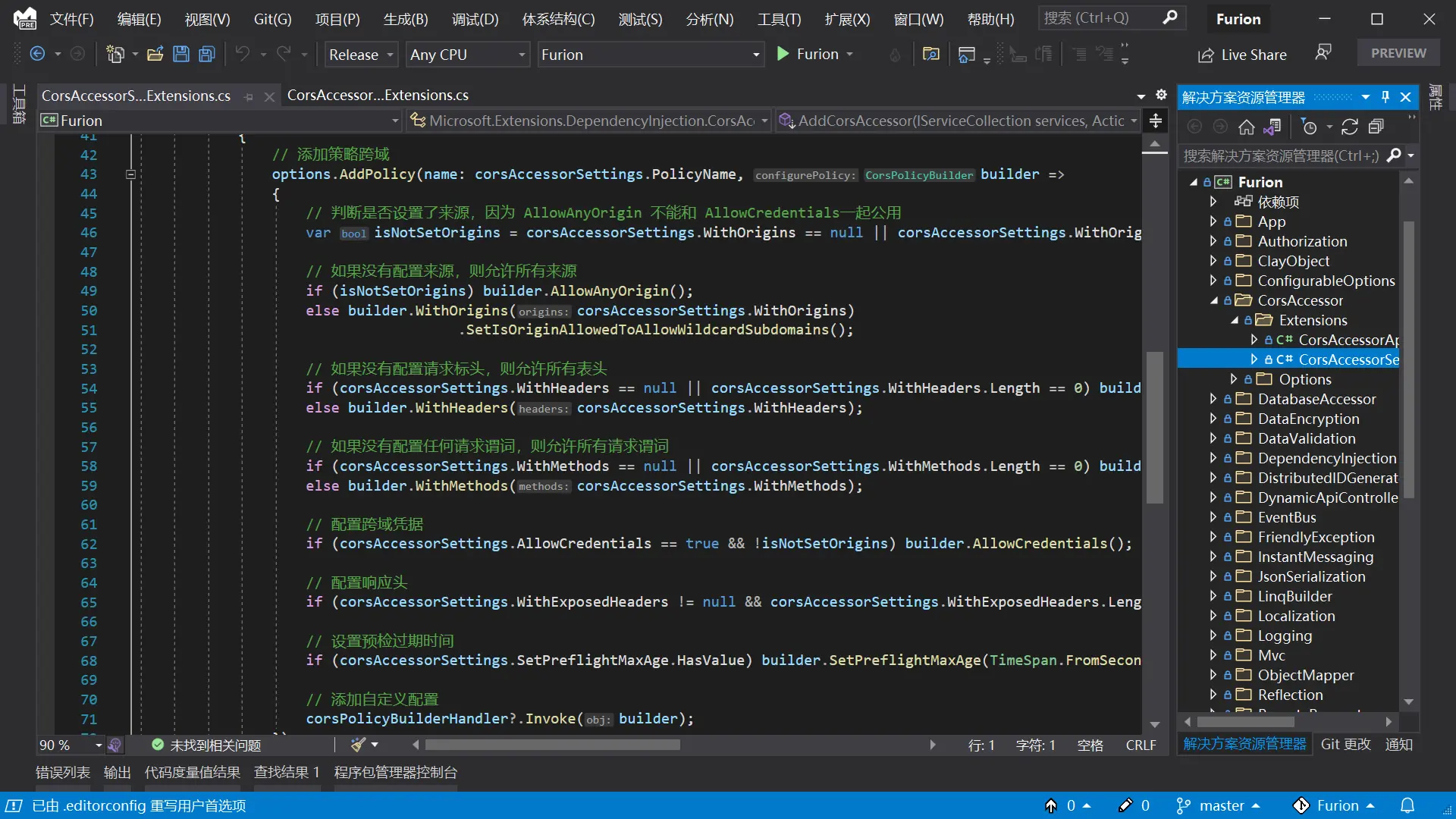The width and height of the screenshot is (1456, 819).
Task: Click the editor horizontal scrollbar thumb
Action: coord(552,745)
